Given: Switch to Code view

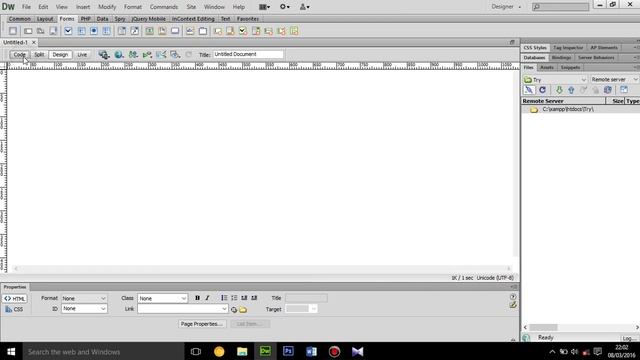Looking at the screenshot, I should pos(19,54).
